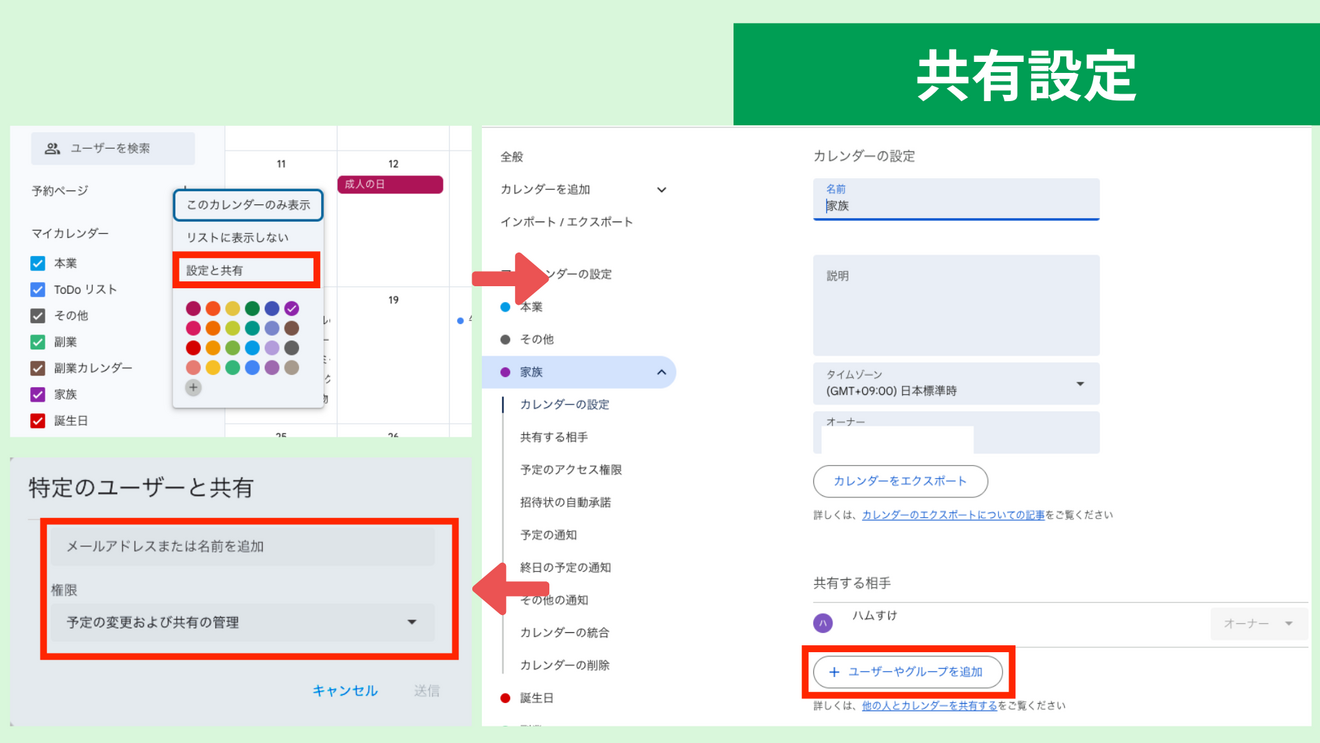Click the マイカレンダー section heading
This screenshot has width=1320, height=743.
[x=70, y=234]
